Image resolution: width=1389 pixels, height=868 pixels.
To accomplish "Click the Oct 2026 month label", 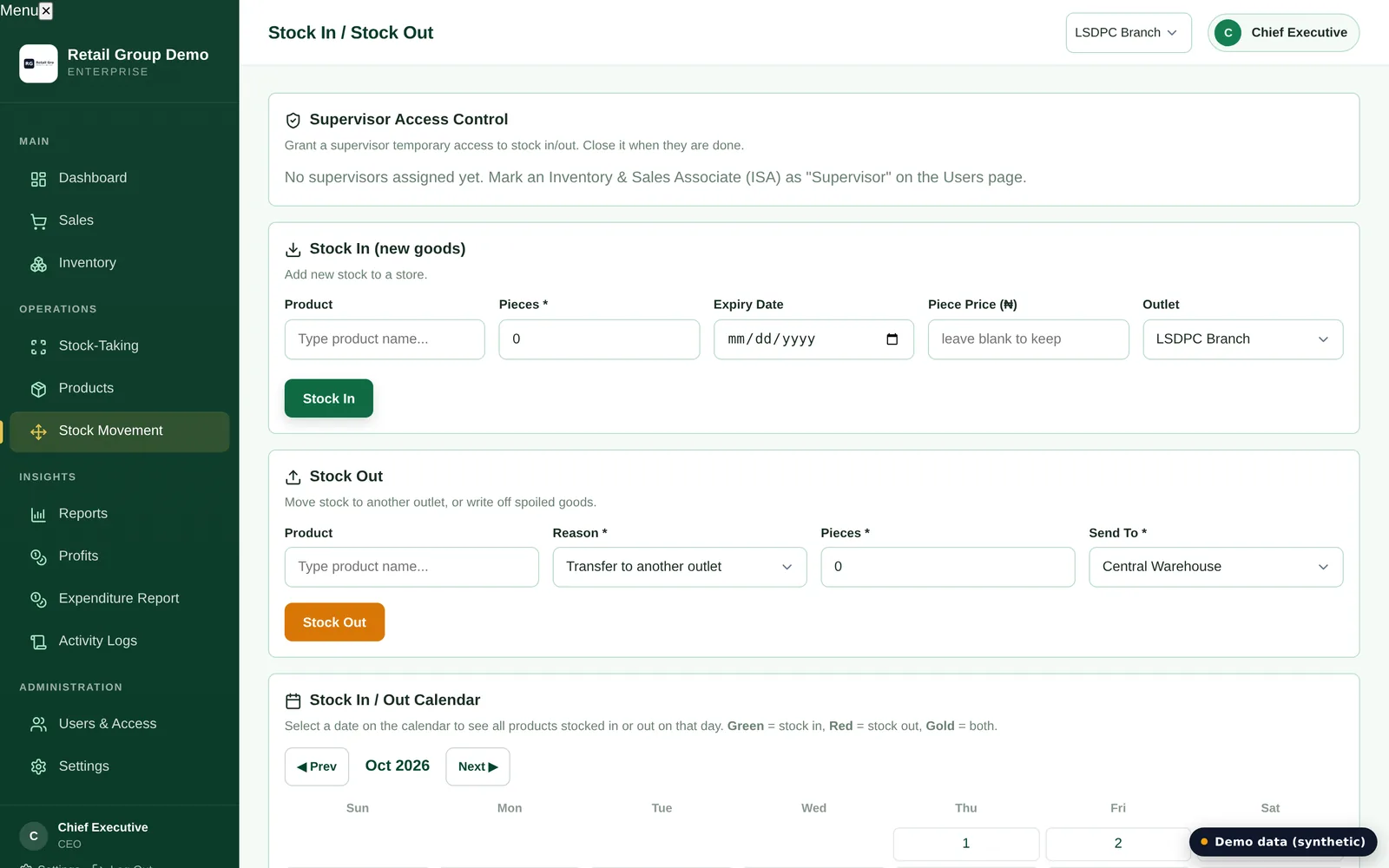I will coord(398,766).
